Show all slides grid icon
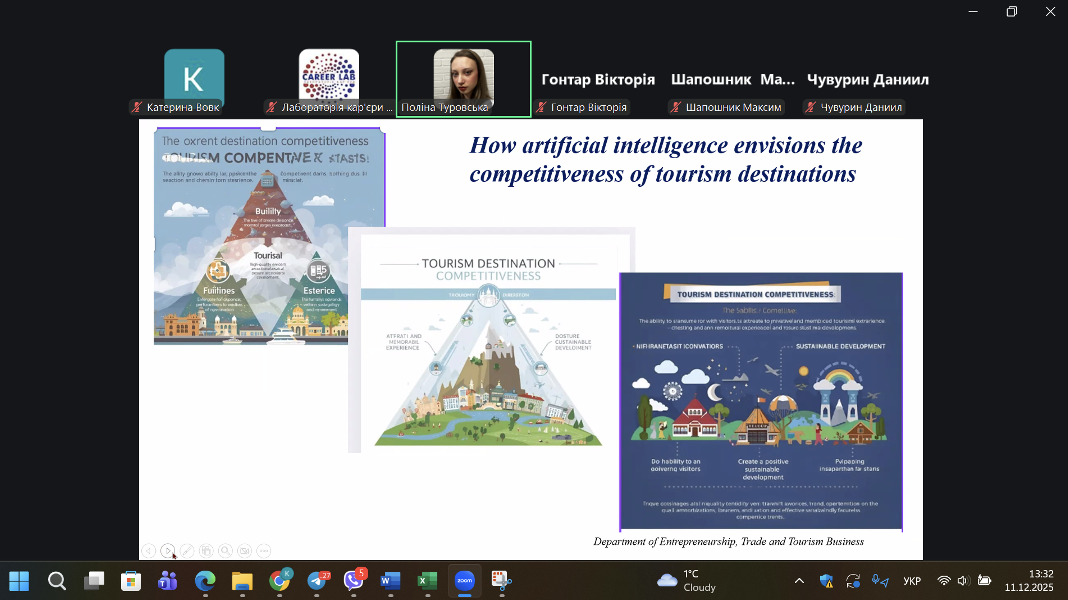 click(x=206, y=550)
